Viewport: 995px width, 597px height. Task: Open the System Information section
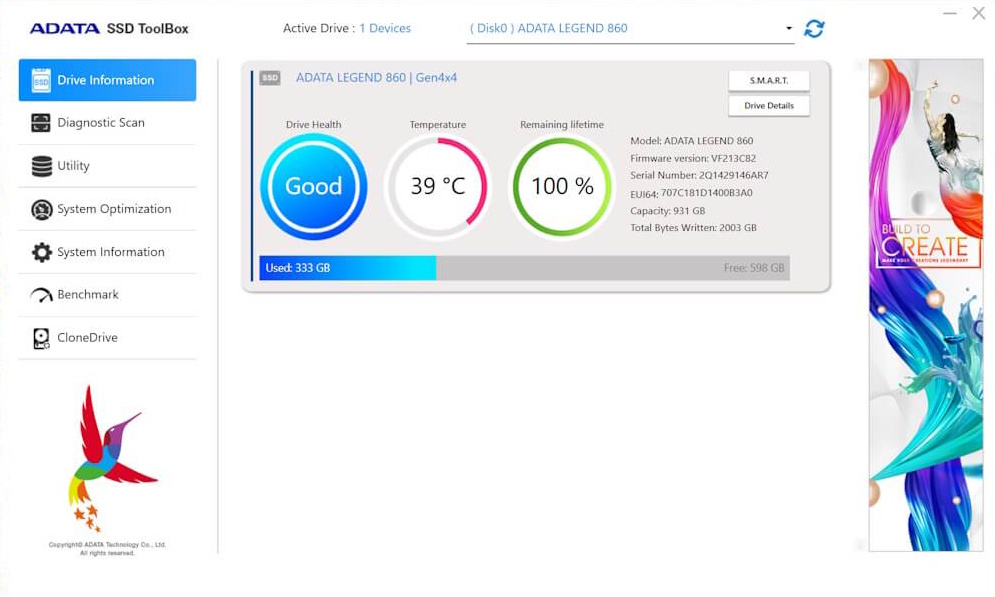tap(107, 252)
